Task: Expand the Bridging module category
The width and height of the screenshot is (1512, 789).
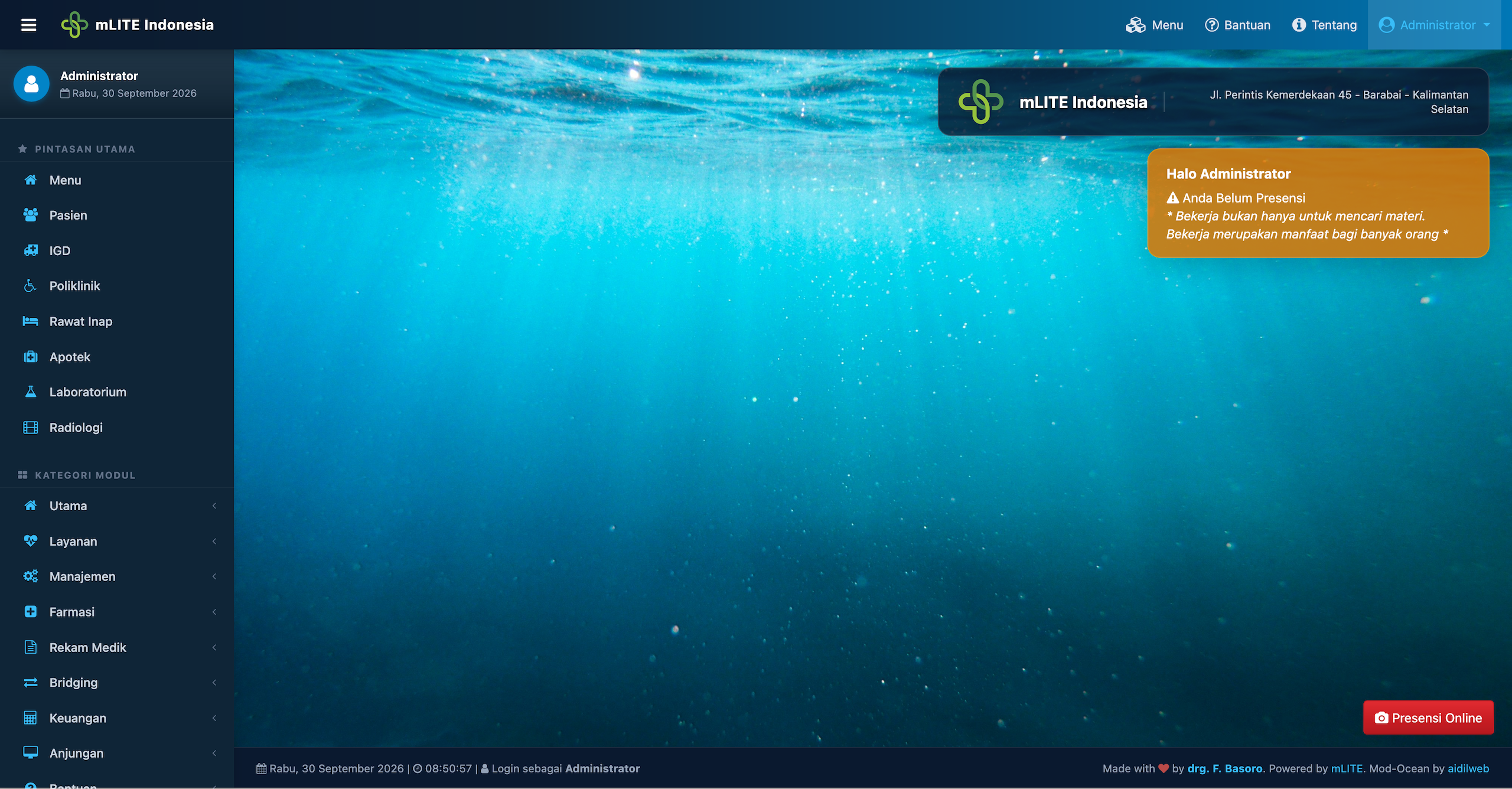Action: (x=117, y=683)
